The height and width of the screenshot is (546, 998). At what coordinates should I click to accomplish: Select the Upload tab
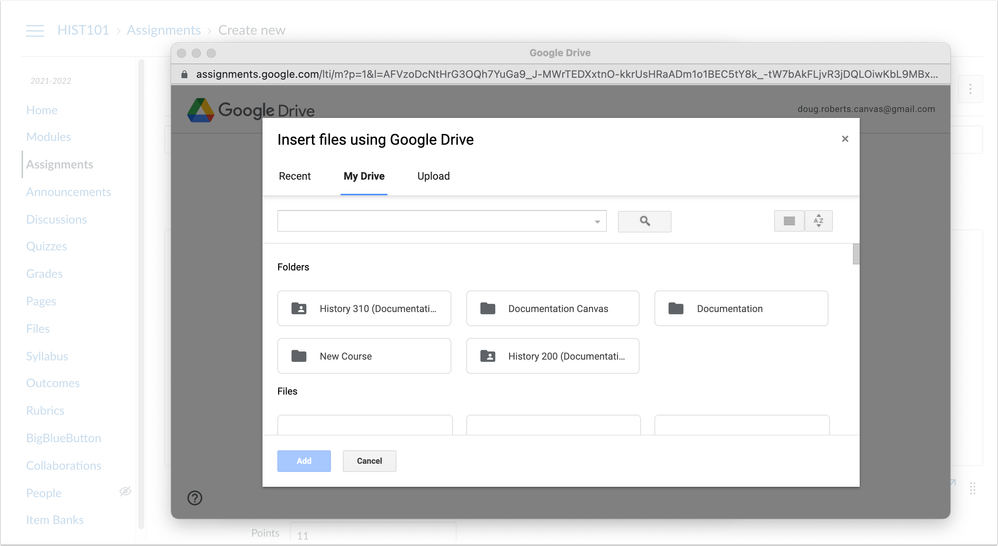pos(433,176)
